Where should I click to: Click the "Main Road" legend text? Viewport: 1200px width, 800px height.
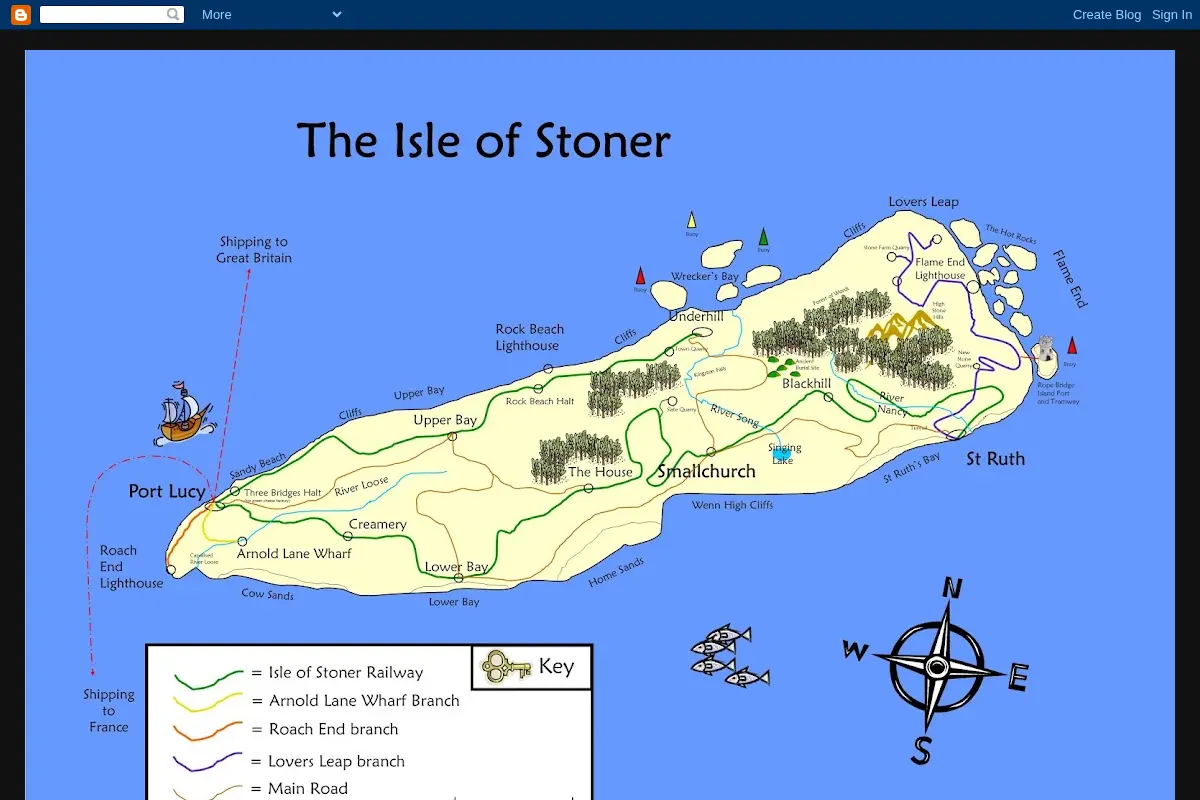(308, 789)
